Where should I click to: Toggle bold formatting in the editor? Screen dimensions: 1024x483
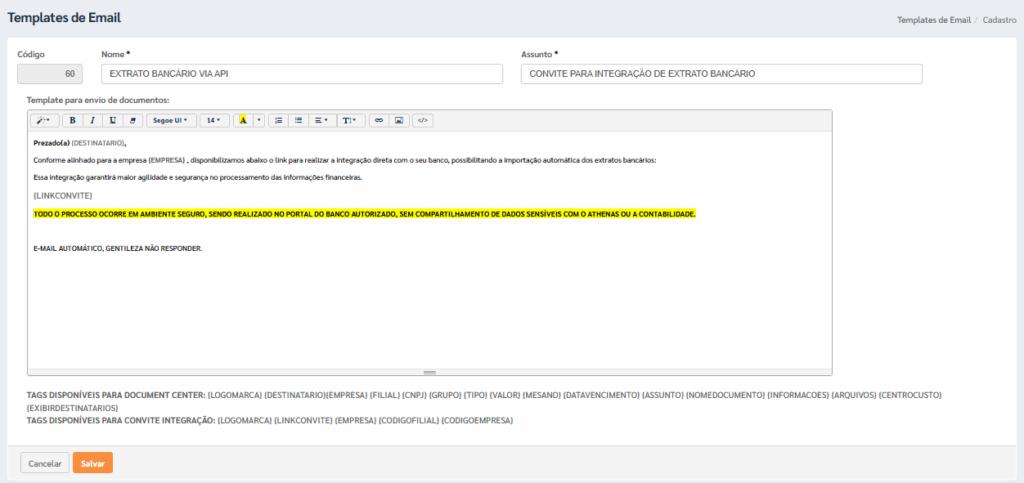[73, 120]
